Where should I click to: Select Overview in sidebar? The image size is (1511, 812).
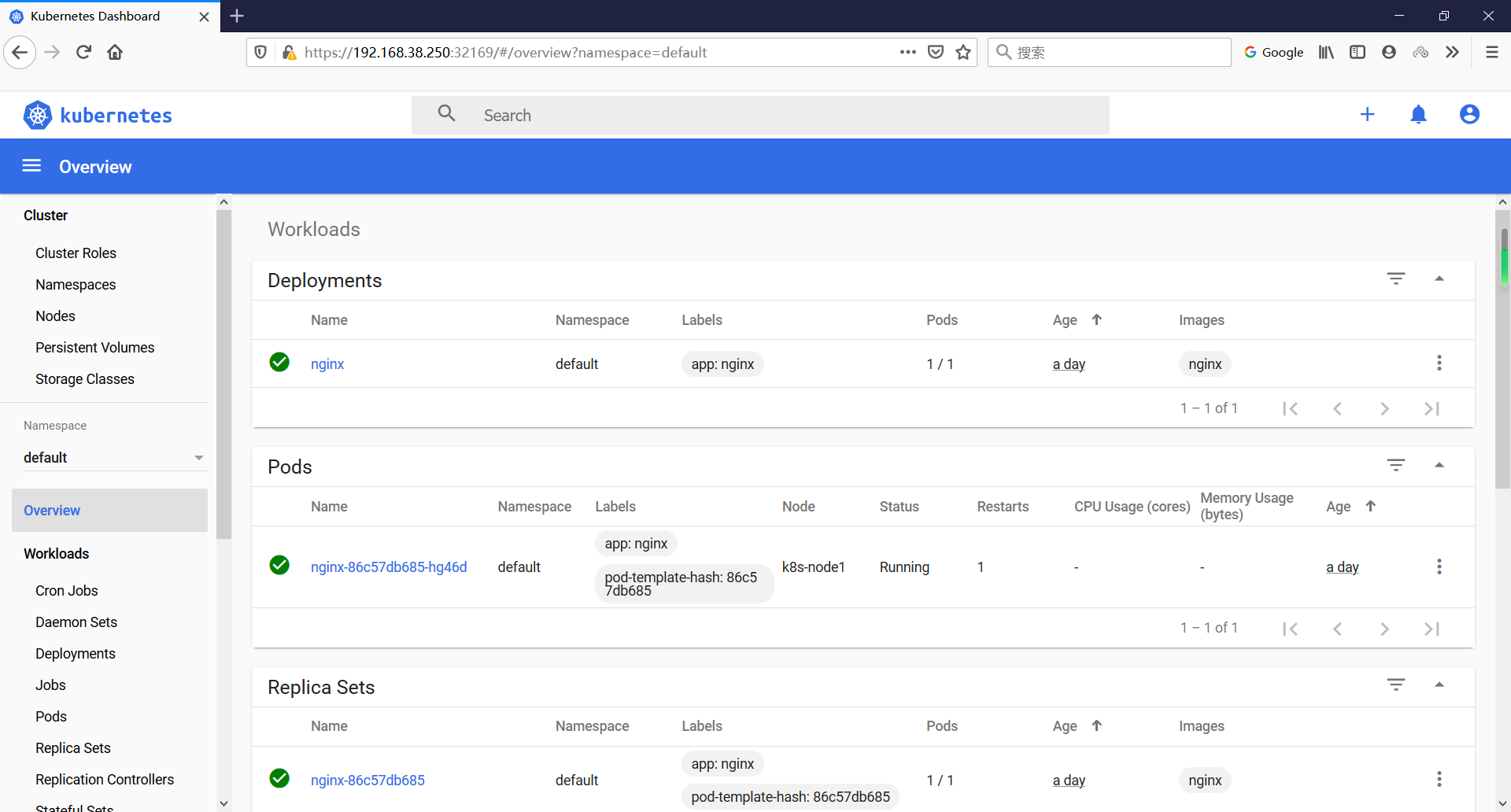[109, 510]
